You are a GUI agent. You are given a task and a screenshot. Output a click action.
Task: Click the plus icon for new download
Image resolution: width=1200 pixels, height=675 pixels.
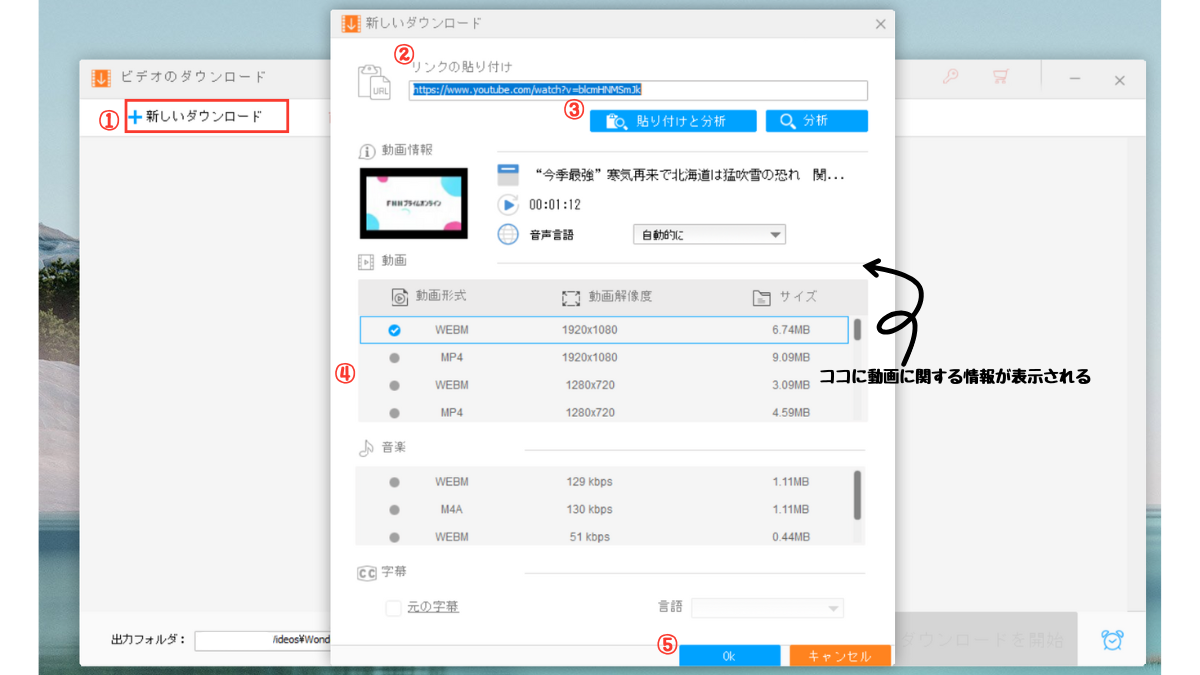coord(135,117)
